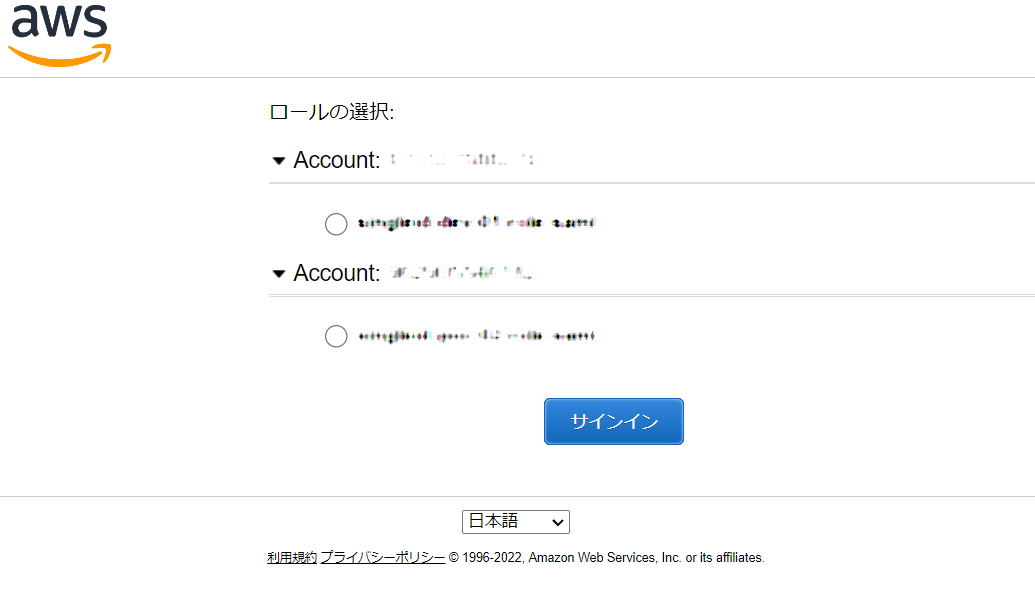Viewport: 1035px width, 591px height.
Task: Select the first account's role radio button
Action: [x=336, y=224]
